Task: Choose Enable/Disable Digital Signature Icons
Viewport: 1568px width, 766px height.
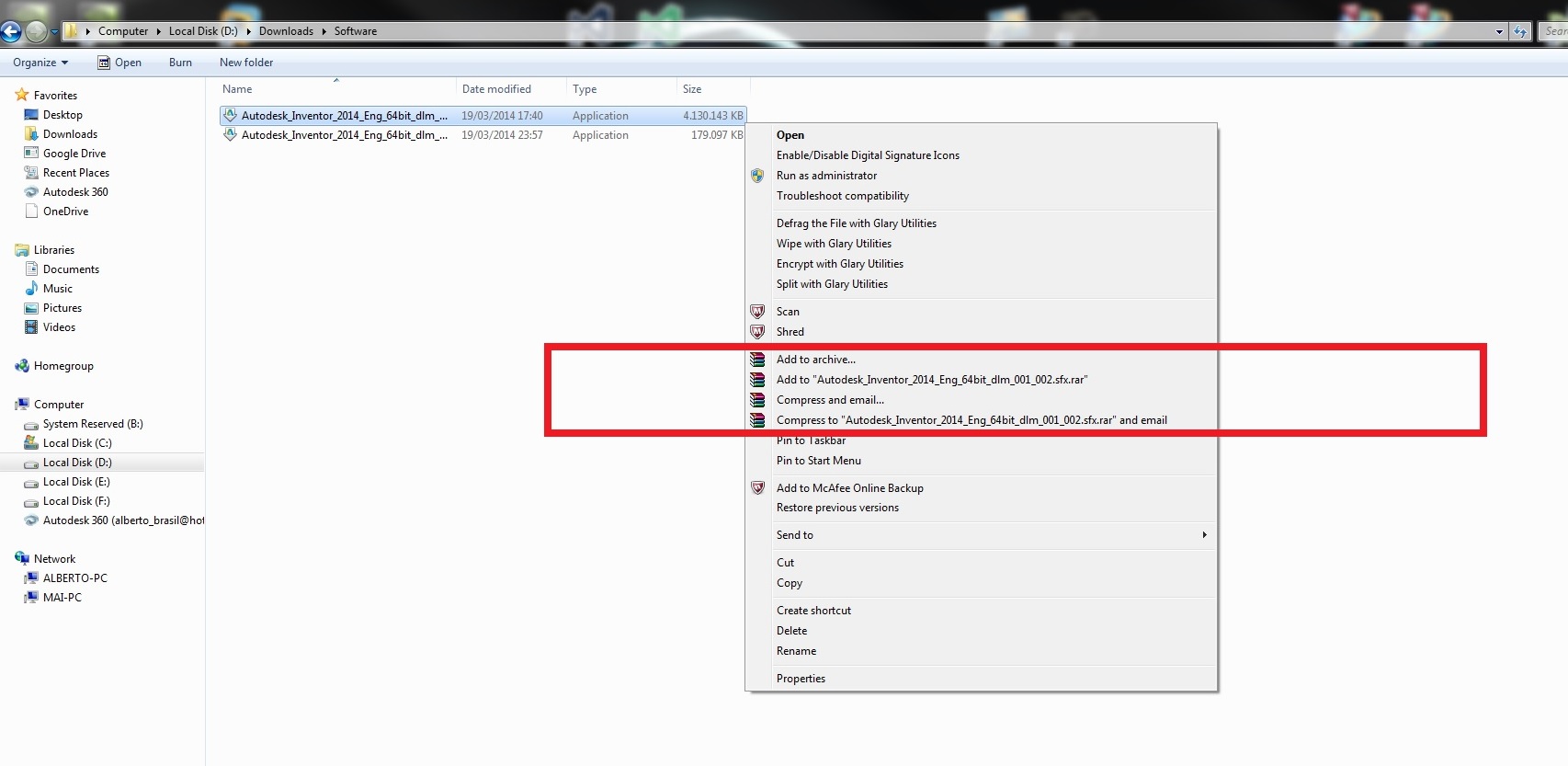Action: coord(868,155)
